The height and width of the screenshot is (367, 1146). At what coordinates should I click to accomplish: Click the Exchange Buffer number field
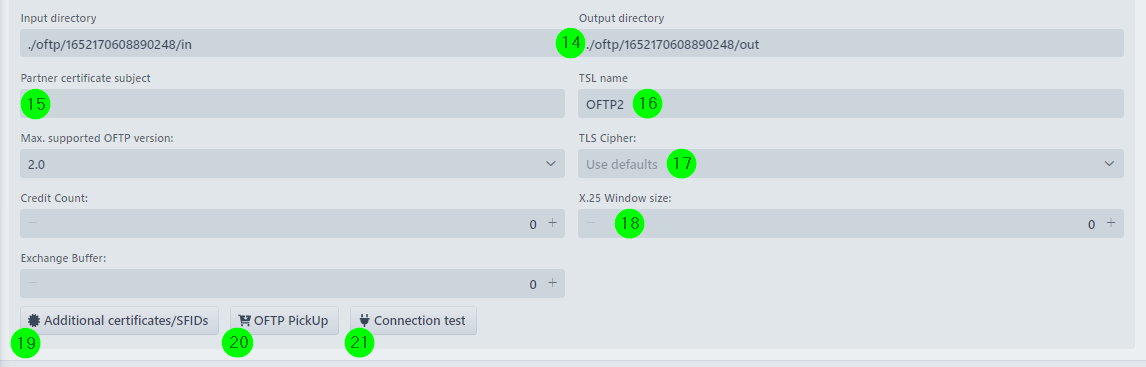point(292,283)
